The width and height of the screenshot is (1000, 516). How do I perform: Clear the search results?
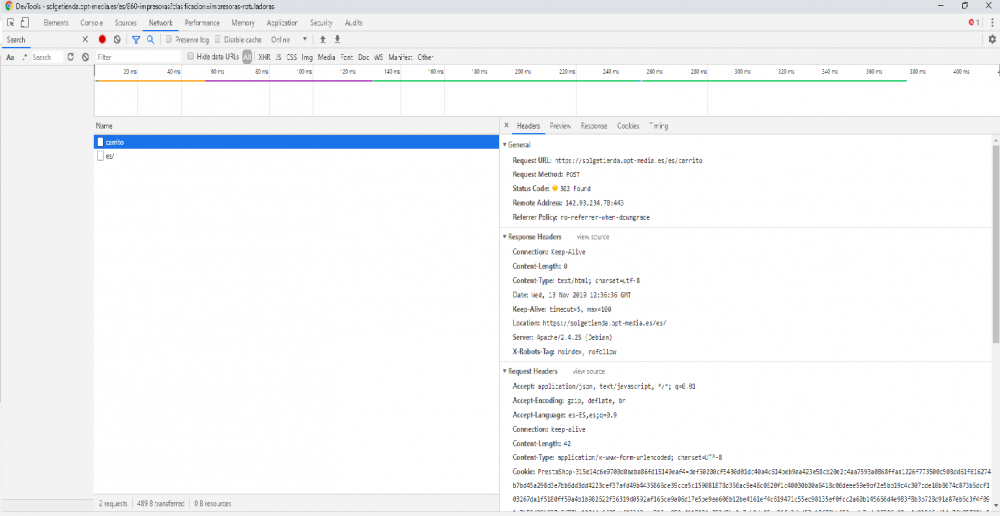85,57
